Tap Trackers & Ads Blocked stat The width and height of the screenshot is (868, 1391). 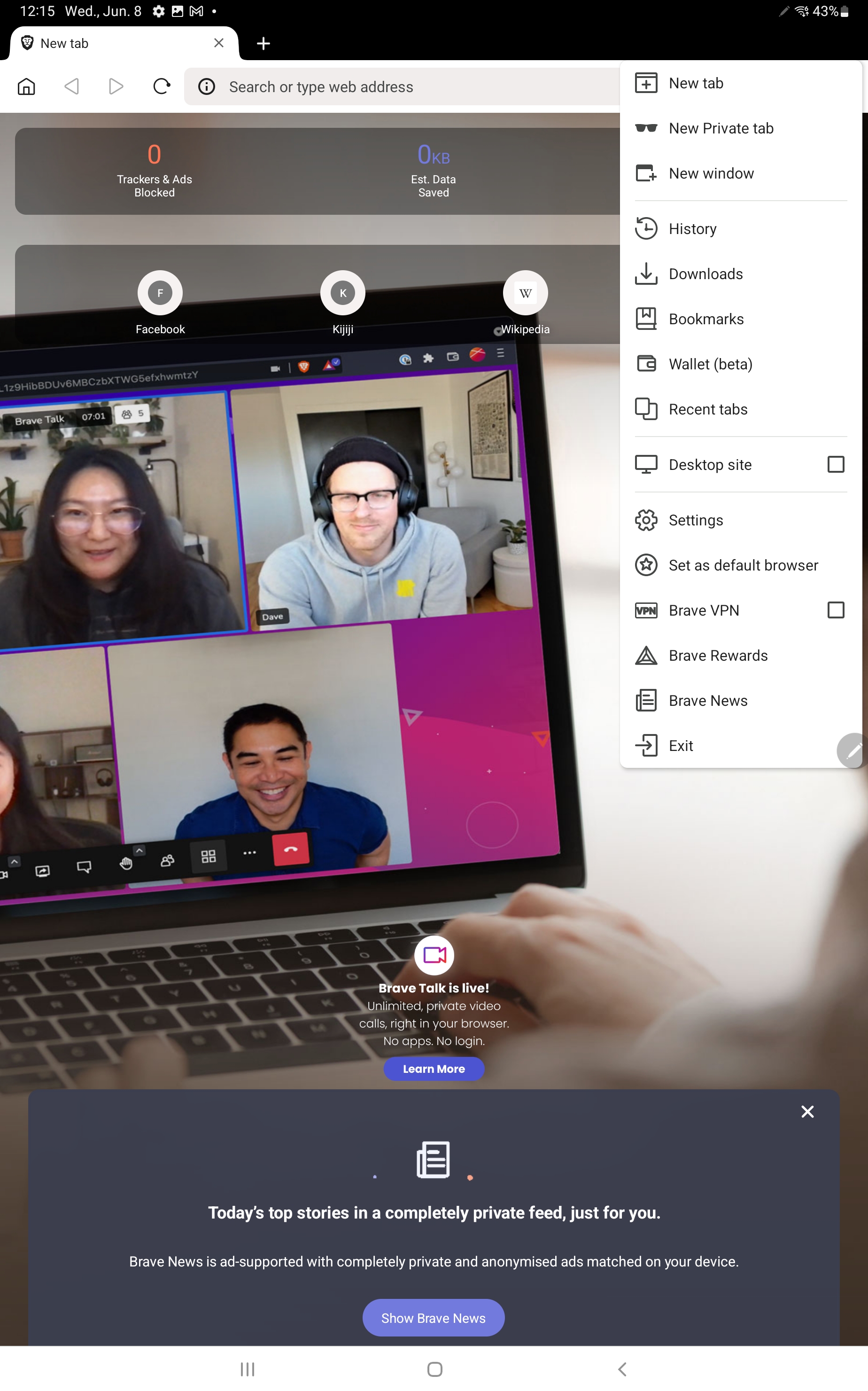(155, 171)
